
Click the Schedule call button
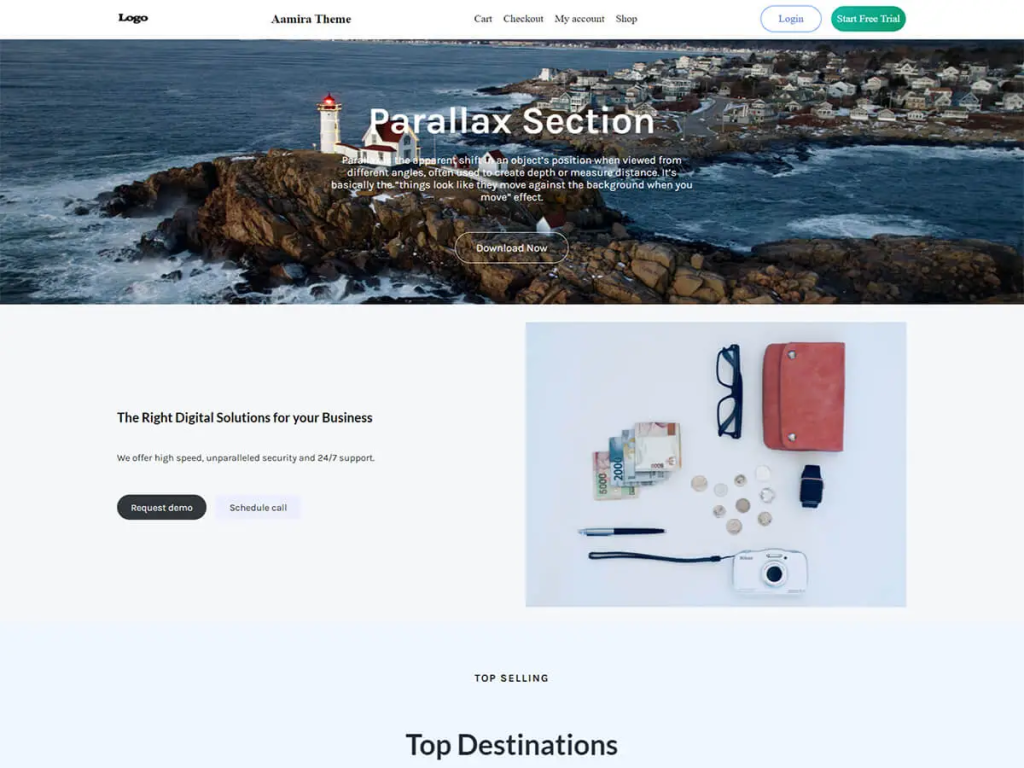tap(258, 507)
